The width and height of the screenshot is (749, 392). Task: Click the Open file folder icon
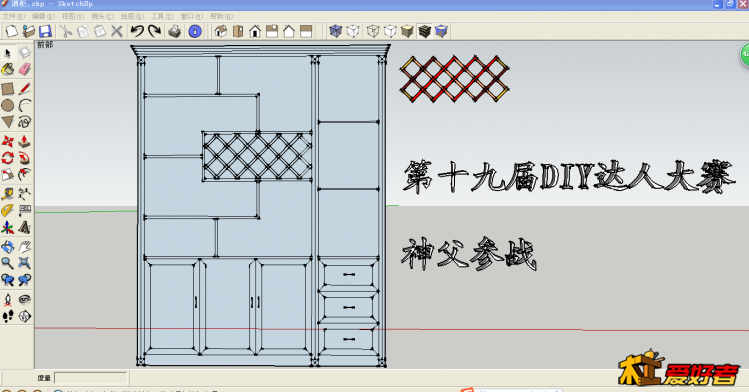pos(28,32)
